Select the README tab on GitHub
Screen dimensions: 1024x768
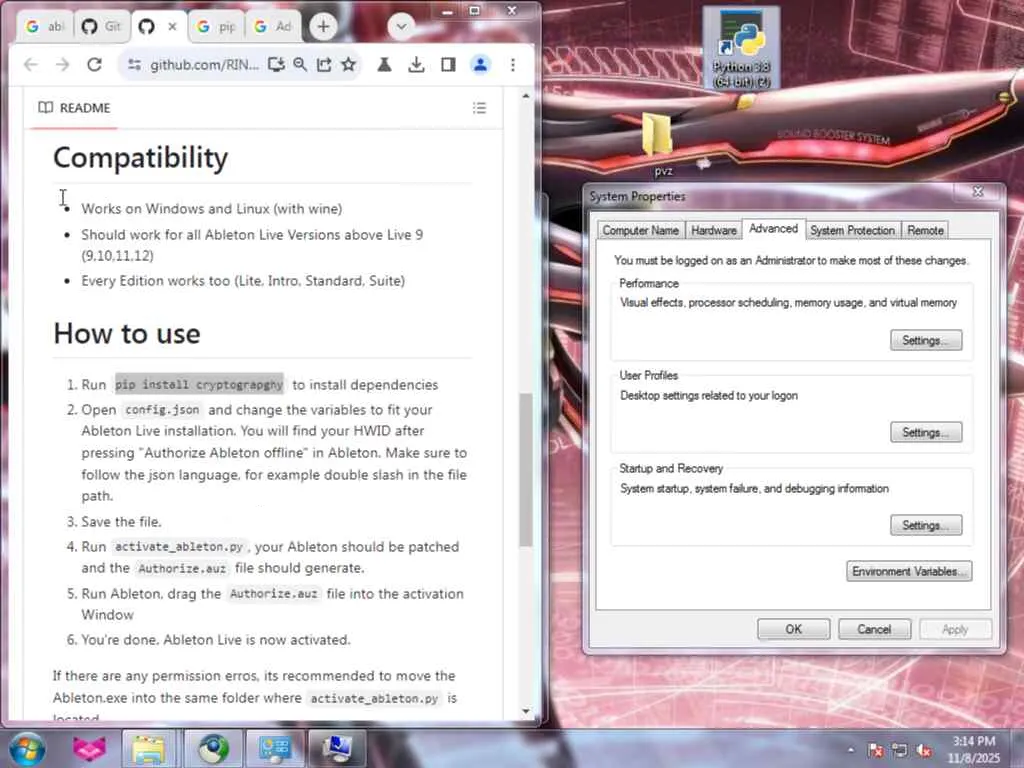click(74, 108)
